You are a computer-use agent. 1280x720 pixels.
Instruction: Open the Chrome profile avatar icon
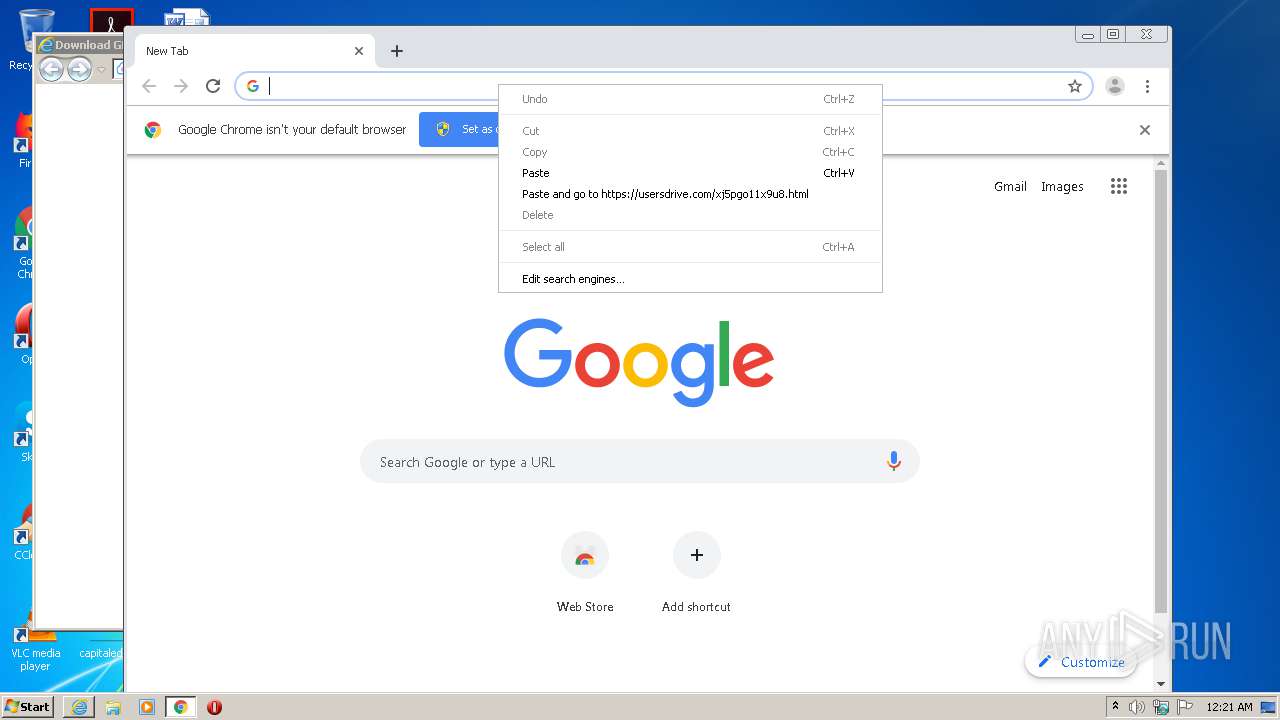pyautogui.click(x=1115, y=86)
